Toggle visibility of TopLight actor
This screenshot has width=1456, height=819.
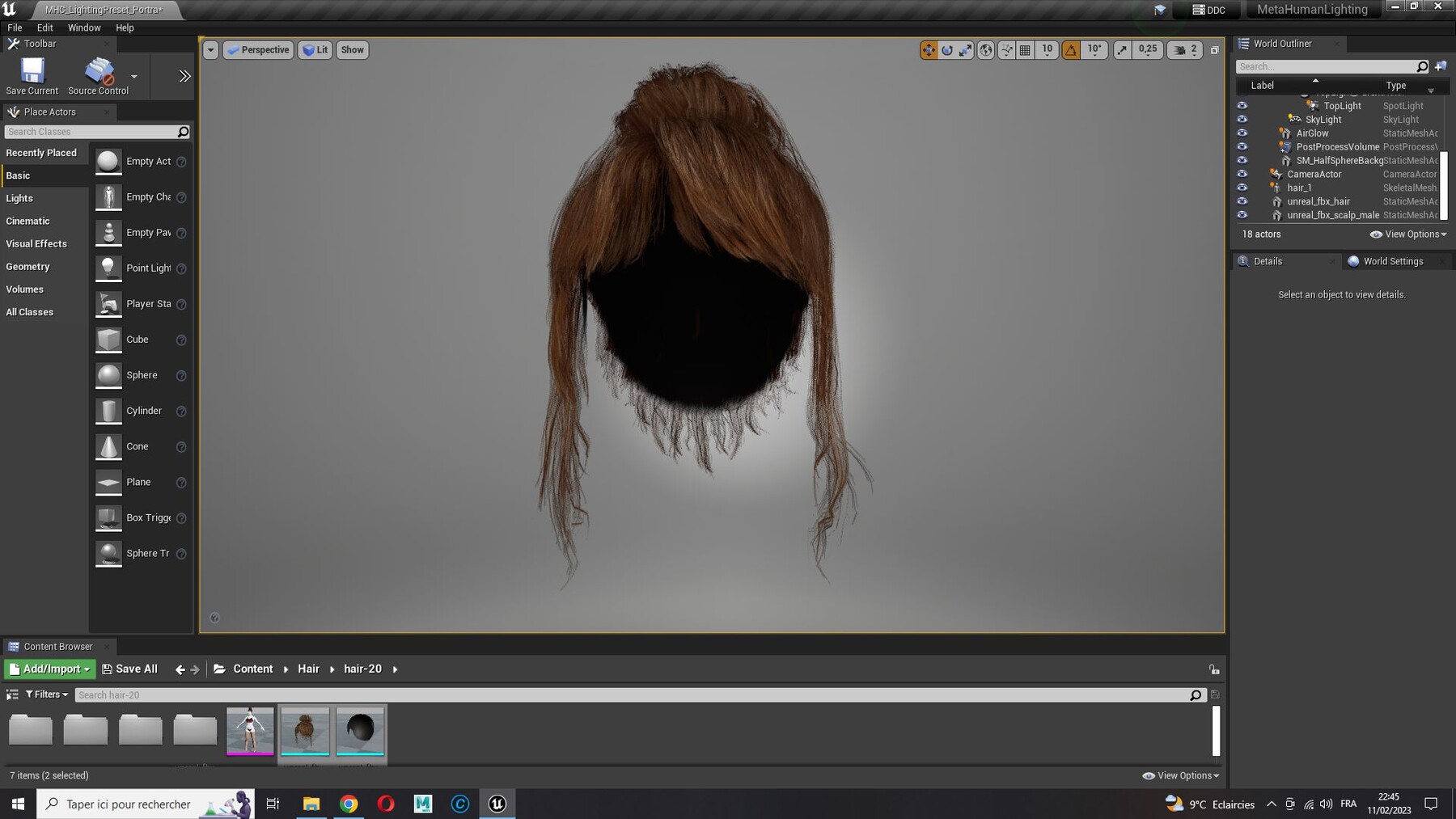1242,106
